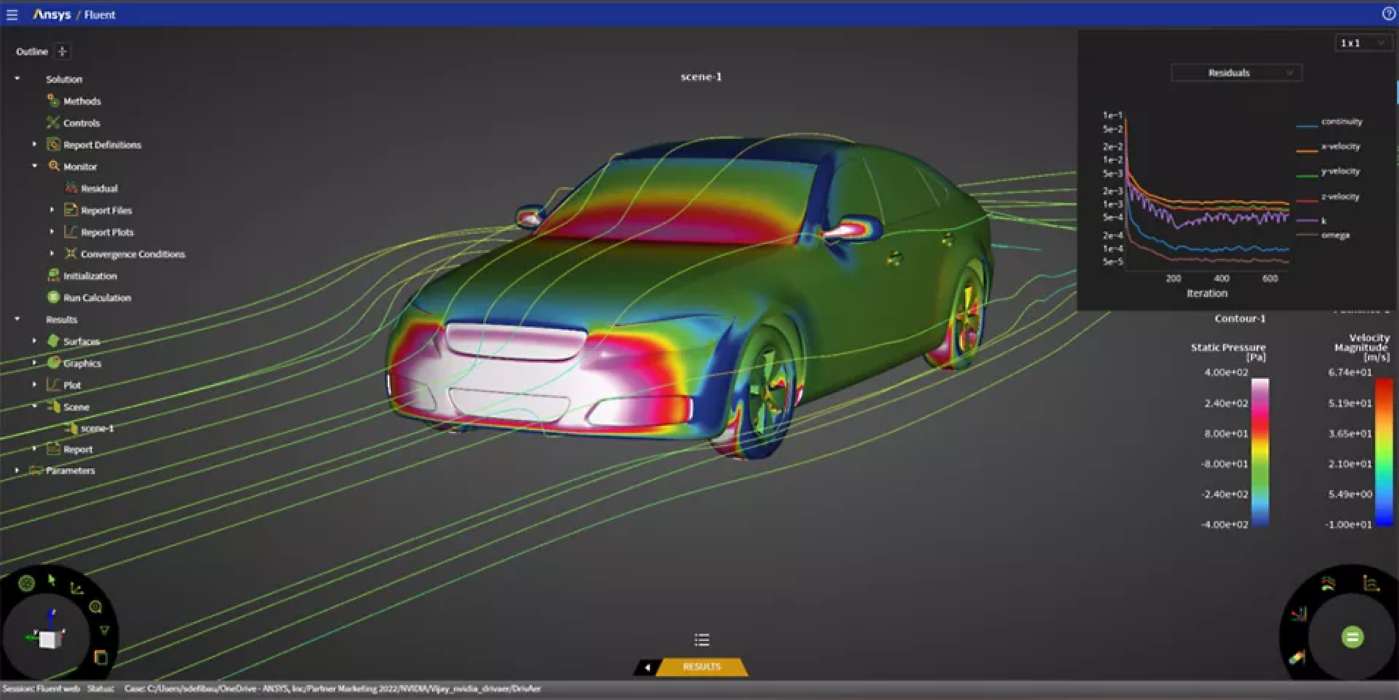Collapse the Monitor tree node

click(x=34, y=166)
